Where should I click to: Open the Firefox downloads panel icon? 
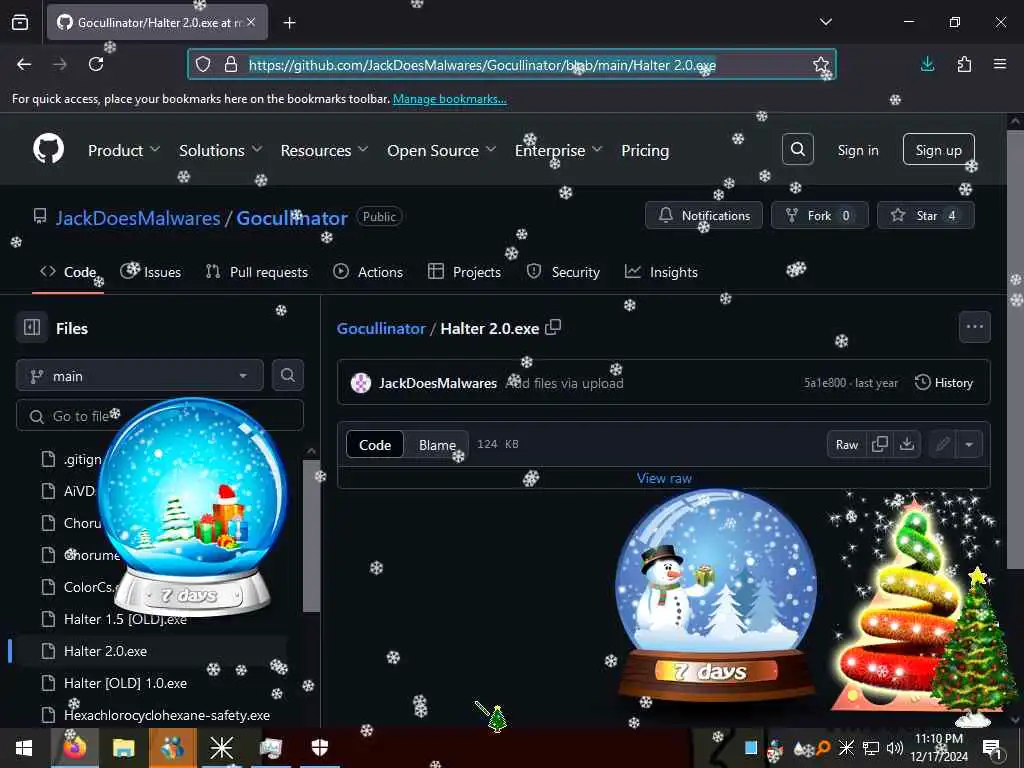(x=927, y=64)
